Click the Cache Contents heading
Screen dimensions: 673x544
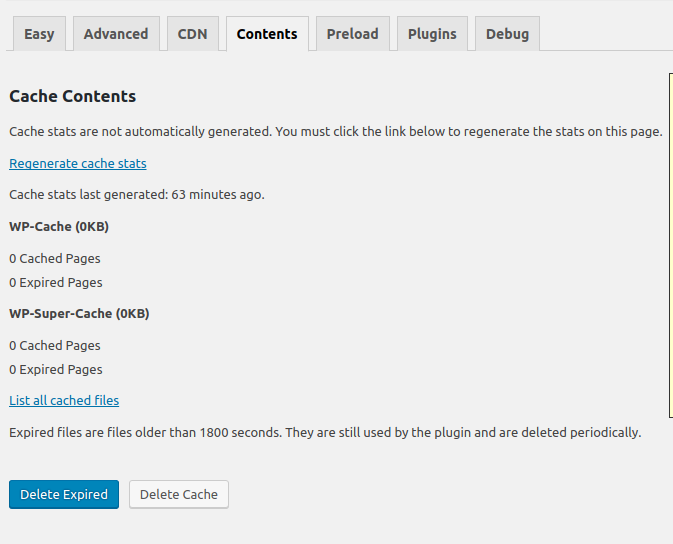(73, 96)
